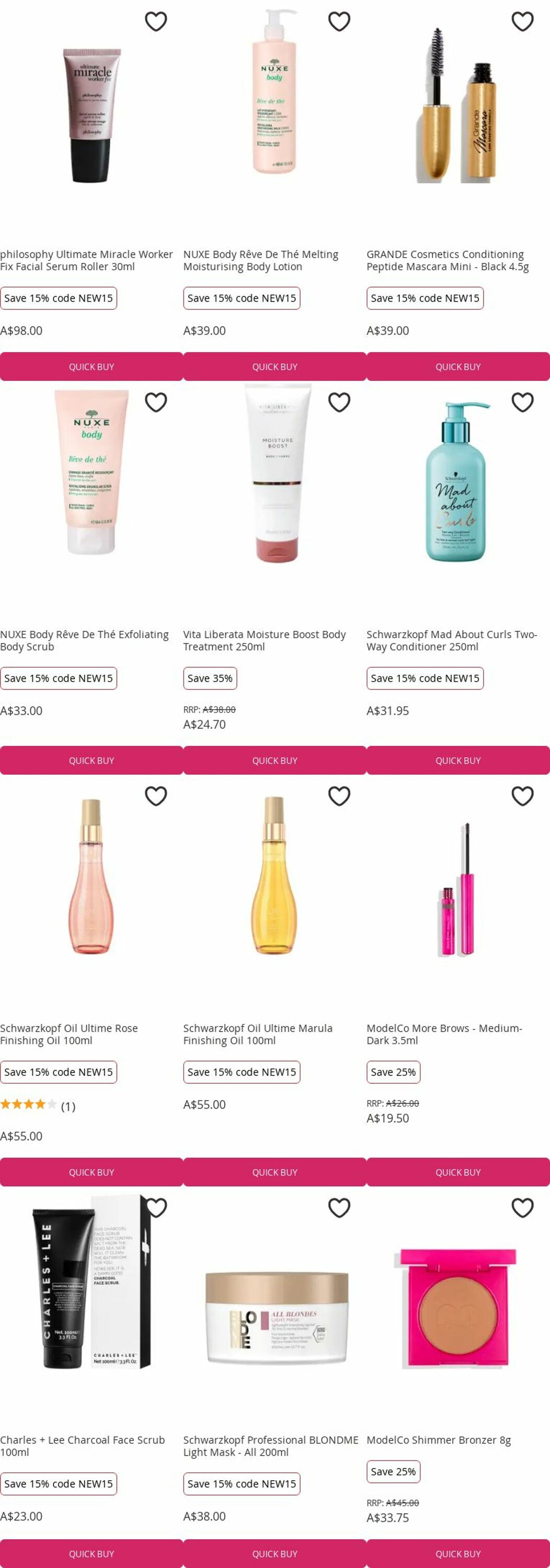Quick buy philosophy Ultimate Miracle Worker serum
550x1568 pixels.
[x=91, y=366]
